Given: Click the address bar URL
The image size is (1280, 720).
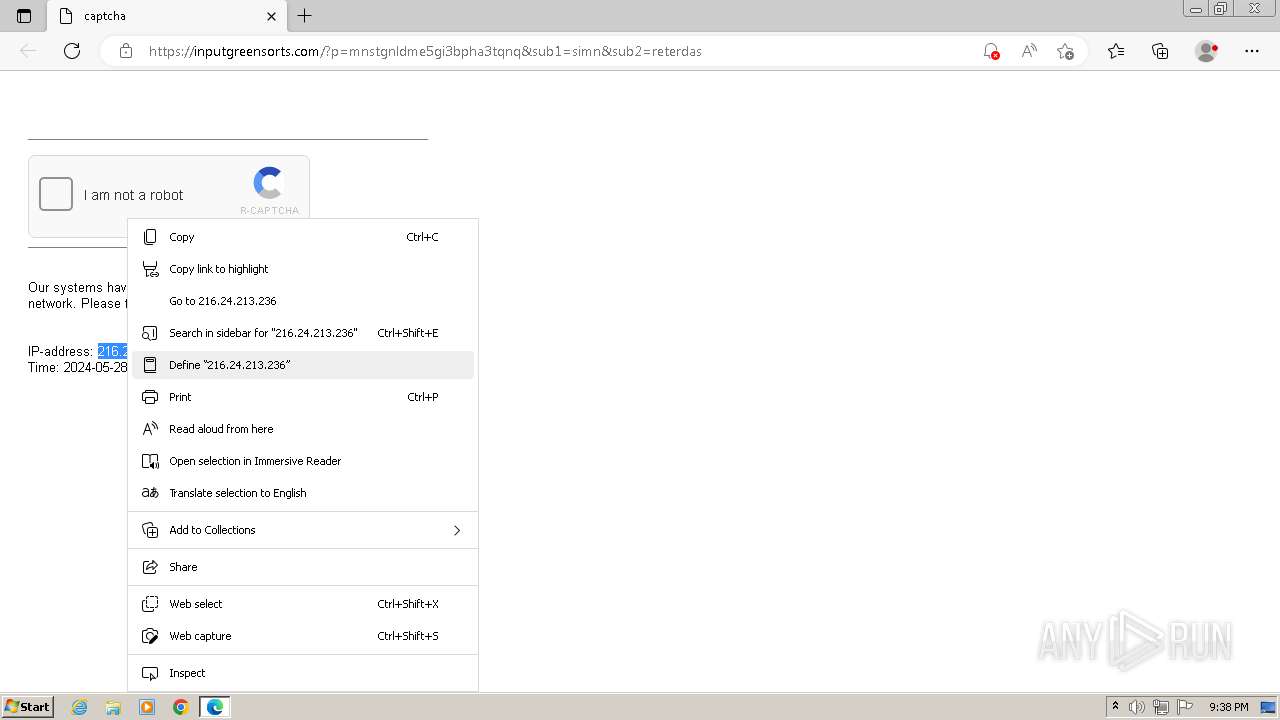Looking at the screenshot, I should pyautogui.click(x=425, y=51).
